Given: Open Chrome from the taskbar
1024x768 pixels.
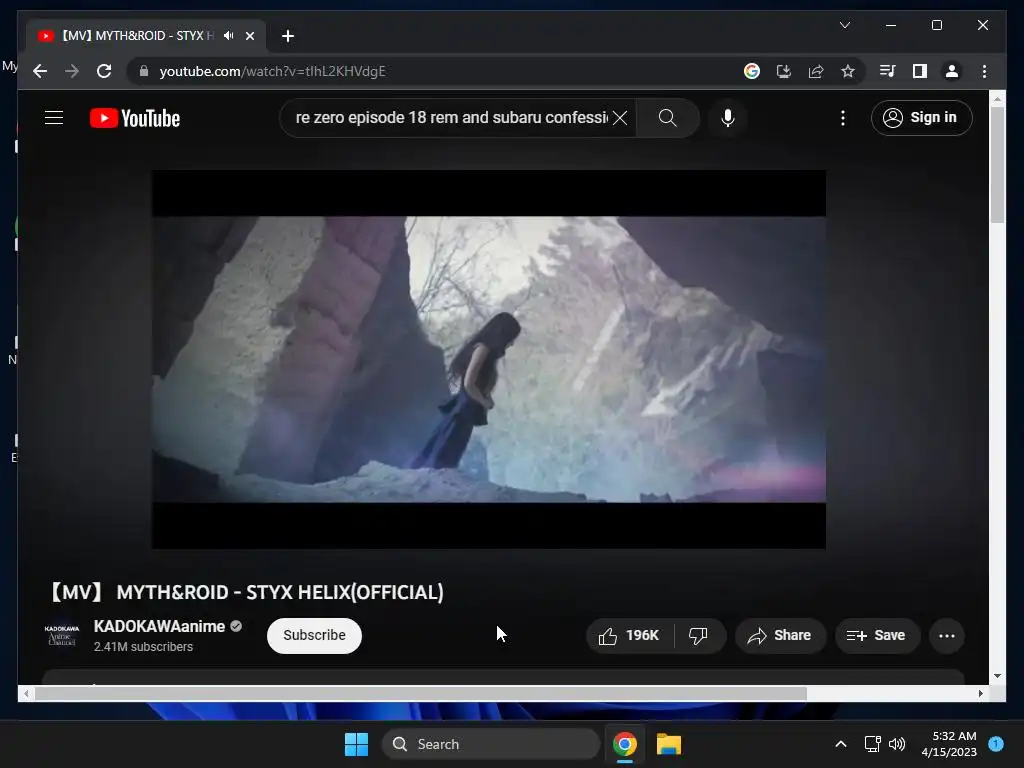Looking at the screenshot, I should (625, 744).
